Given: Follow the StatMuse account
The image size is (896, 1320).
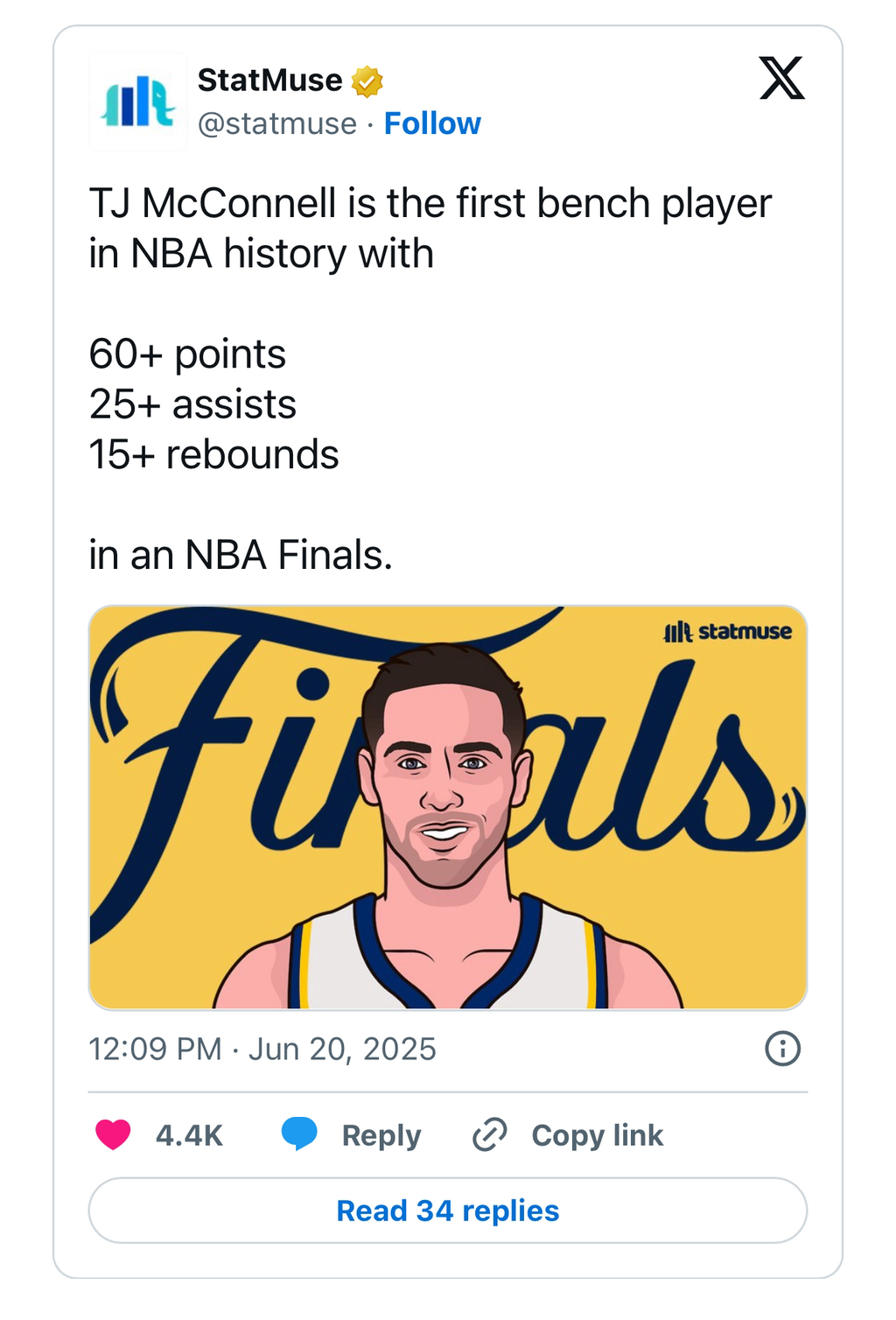Looking at the screenshot, I should click(x=432, y=123).
